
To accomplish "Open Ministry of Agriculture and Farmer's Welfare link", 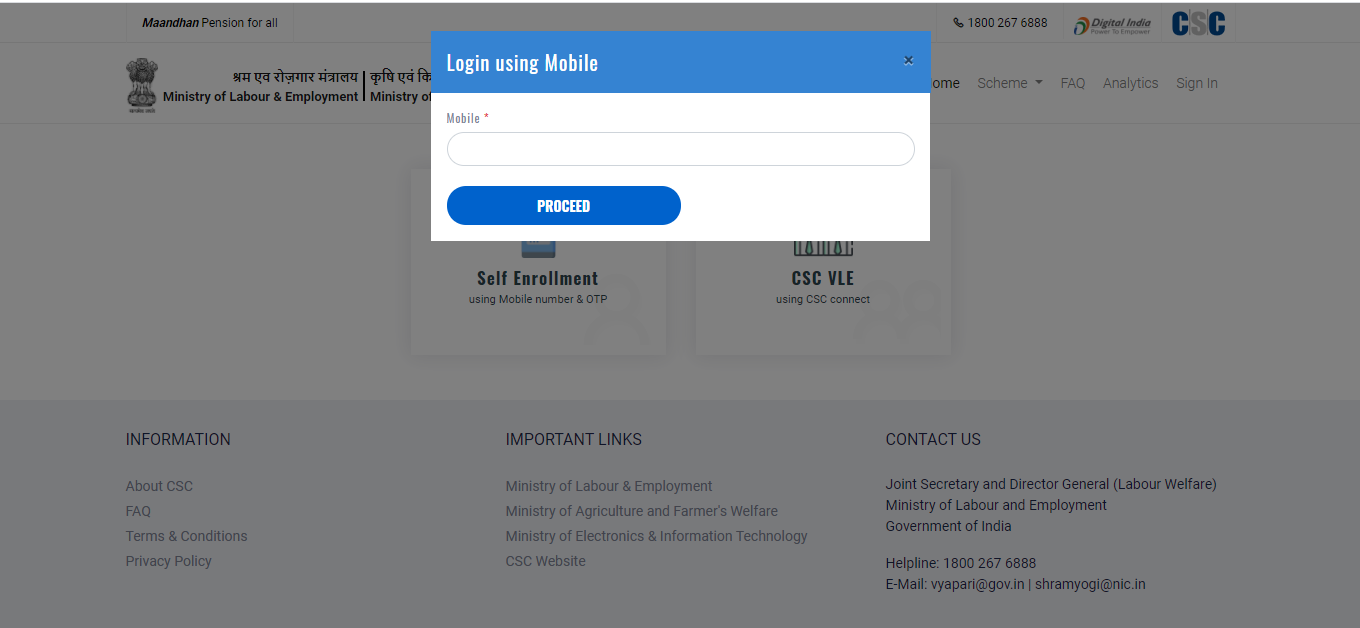I will (x=641, y=511).
